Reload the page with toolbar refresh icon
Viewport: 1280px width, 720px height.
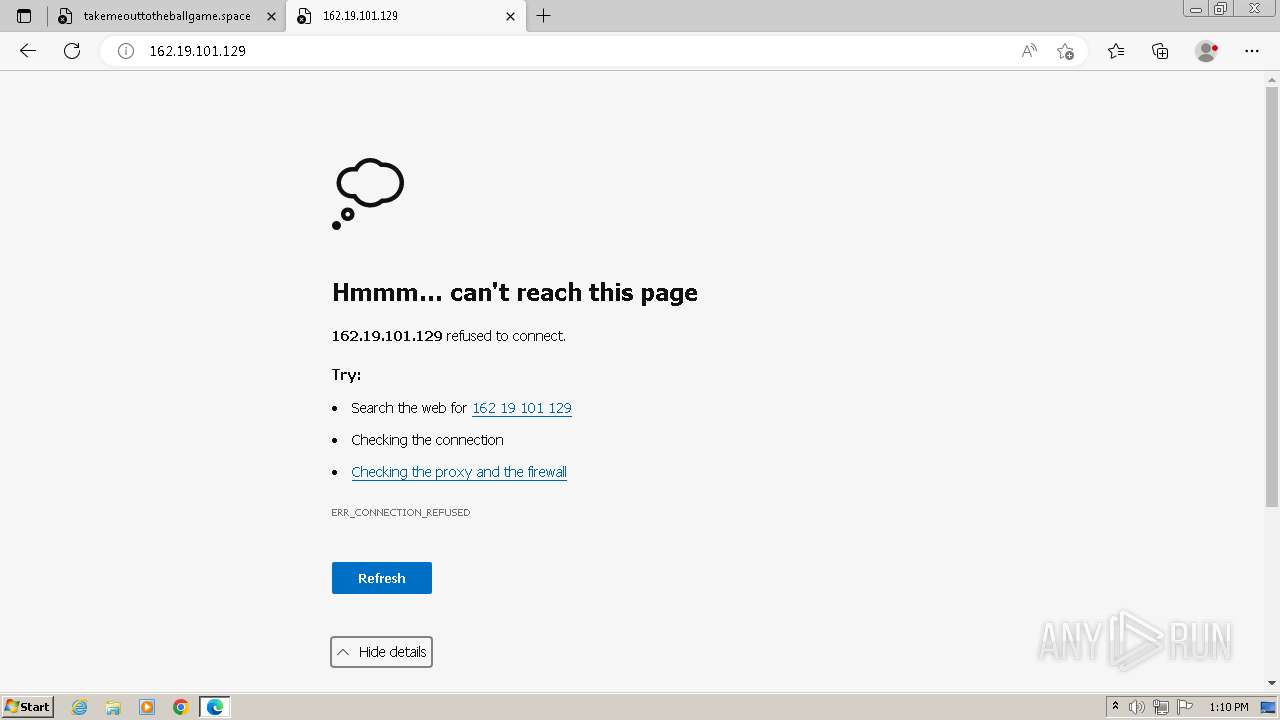72,51
